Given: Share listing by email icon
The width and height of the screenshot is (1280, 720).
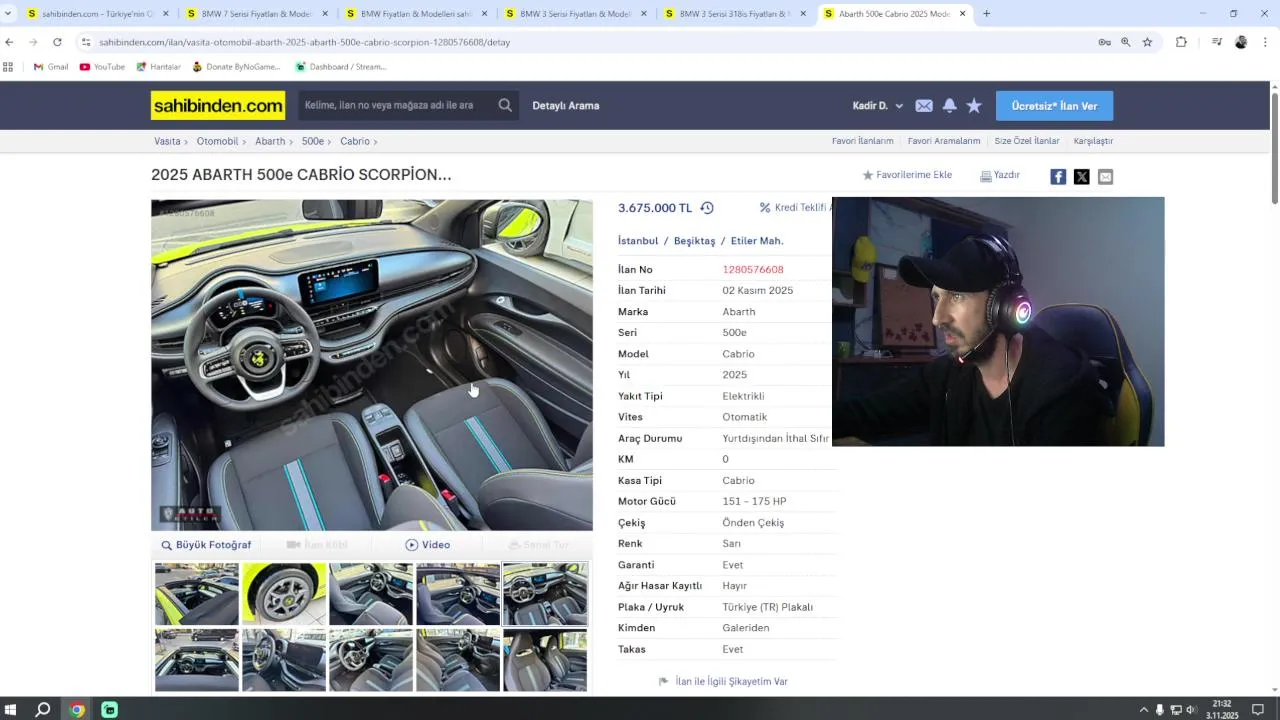Looking at the screenshot, I should pos(1105,177).
